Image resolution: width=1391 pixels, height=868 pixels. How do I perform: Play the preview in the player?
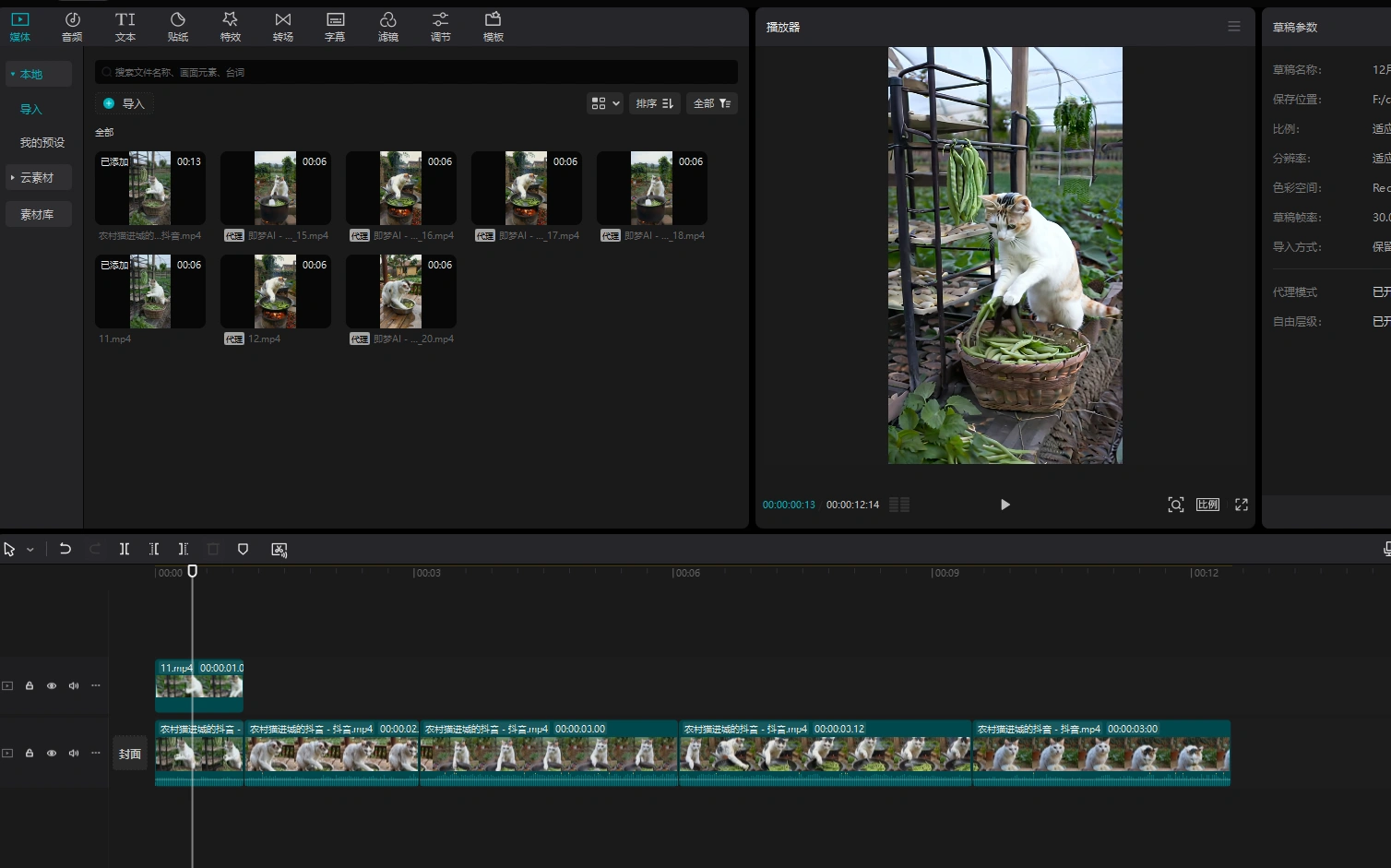(1005, 505)
